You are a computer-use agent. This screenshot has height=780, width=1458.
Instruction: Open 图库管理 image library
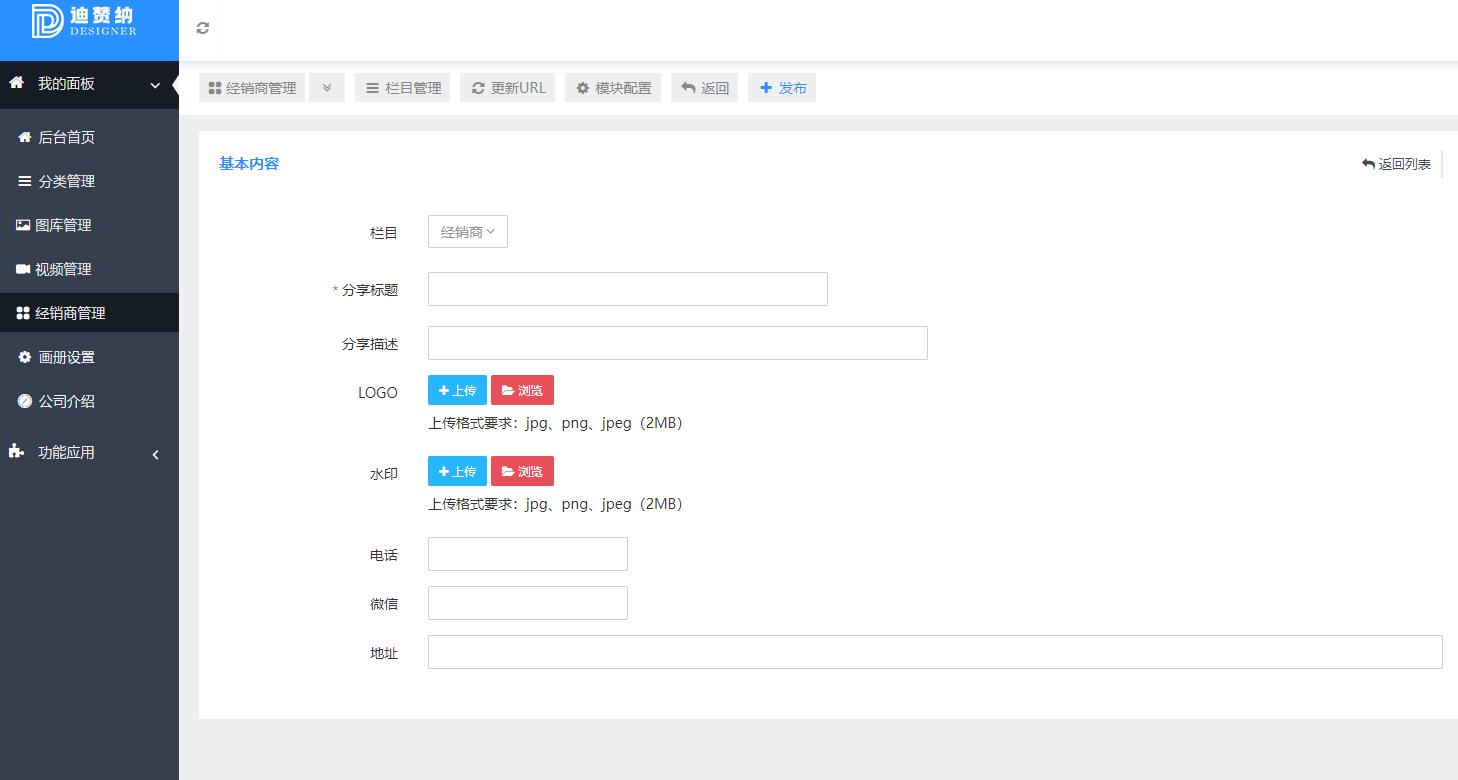click(63, 226)
